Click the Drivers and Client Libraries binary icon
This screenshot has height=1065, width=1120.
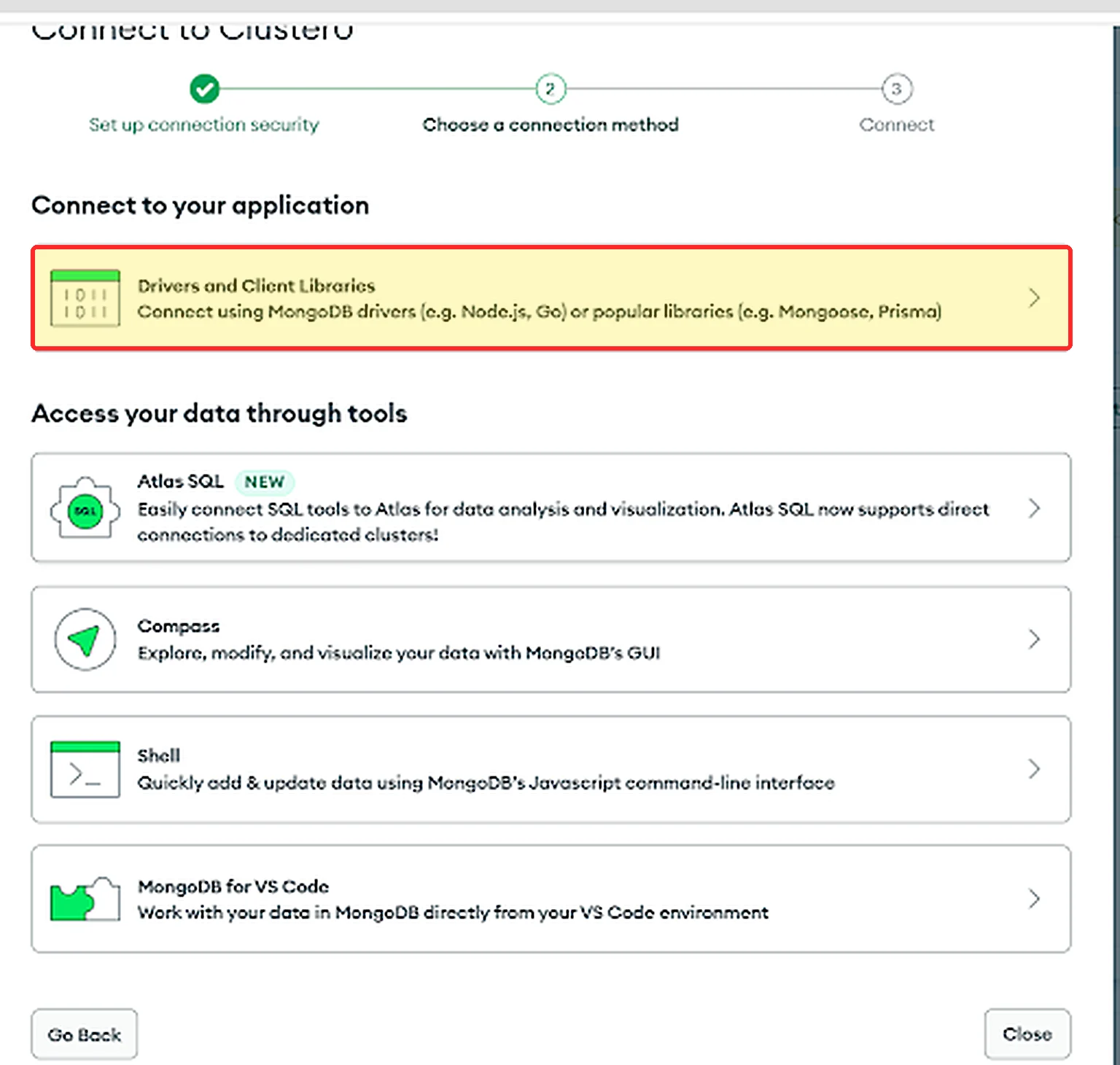[85, 298]
